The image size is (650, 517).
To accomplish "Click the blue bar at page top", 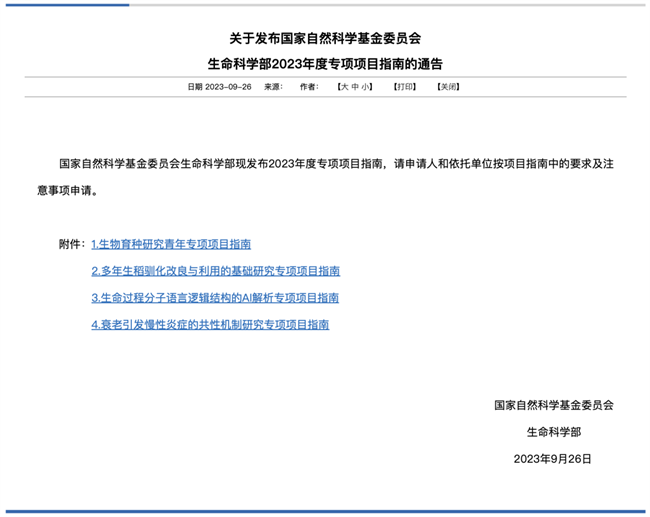I will coord(66,4).
